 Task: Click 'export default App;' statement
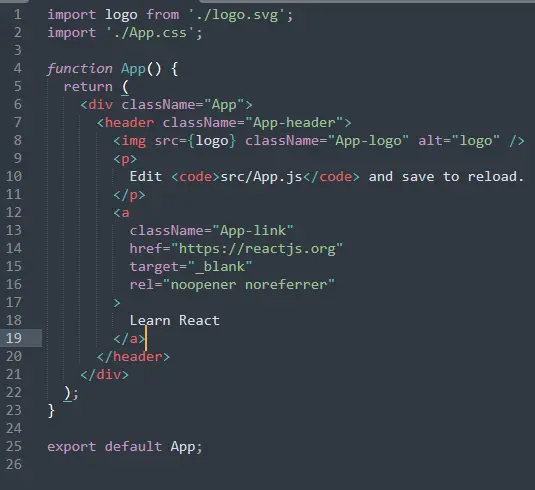125,447
